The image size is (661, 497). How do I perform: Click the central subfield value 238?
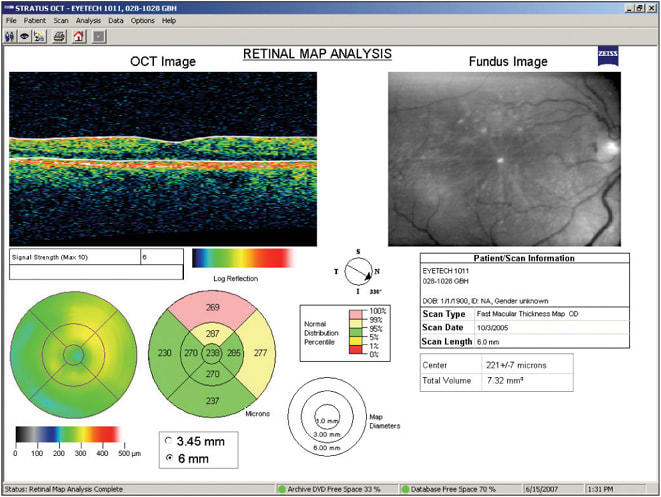pyautogui.click(x=212, y=352)
